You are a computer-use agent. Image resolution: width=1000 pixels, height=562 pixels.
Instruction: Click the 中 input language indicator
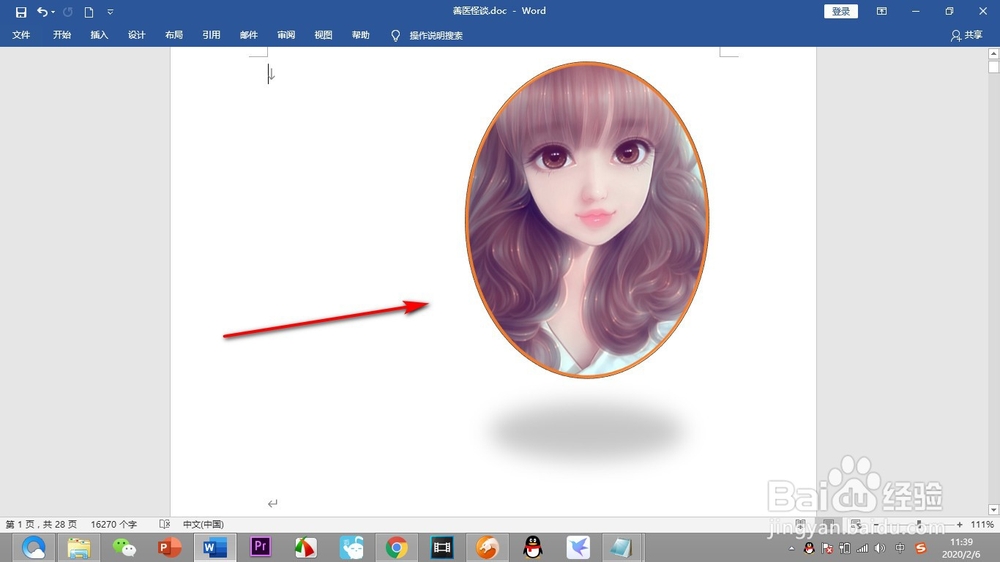[900, 548]
